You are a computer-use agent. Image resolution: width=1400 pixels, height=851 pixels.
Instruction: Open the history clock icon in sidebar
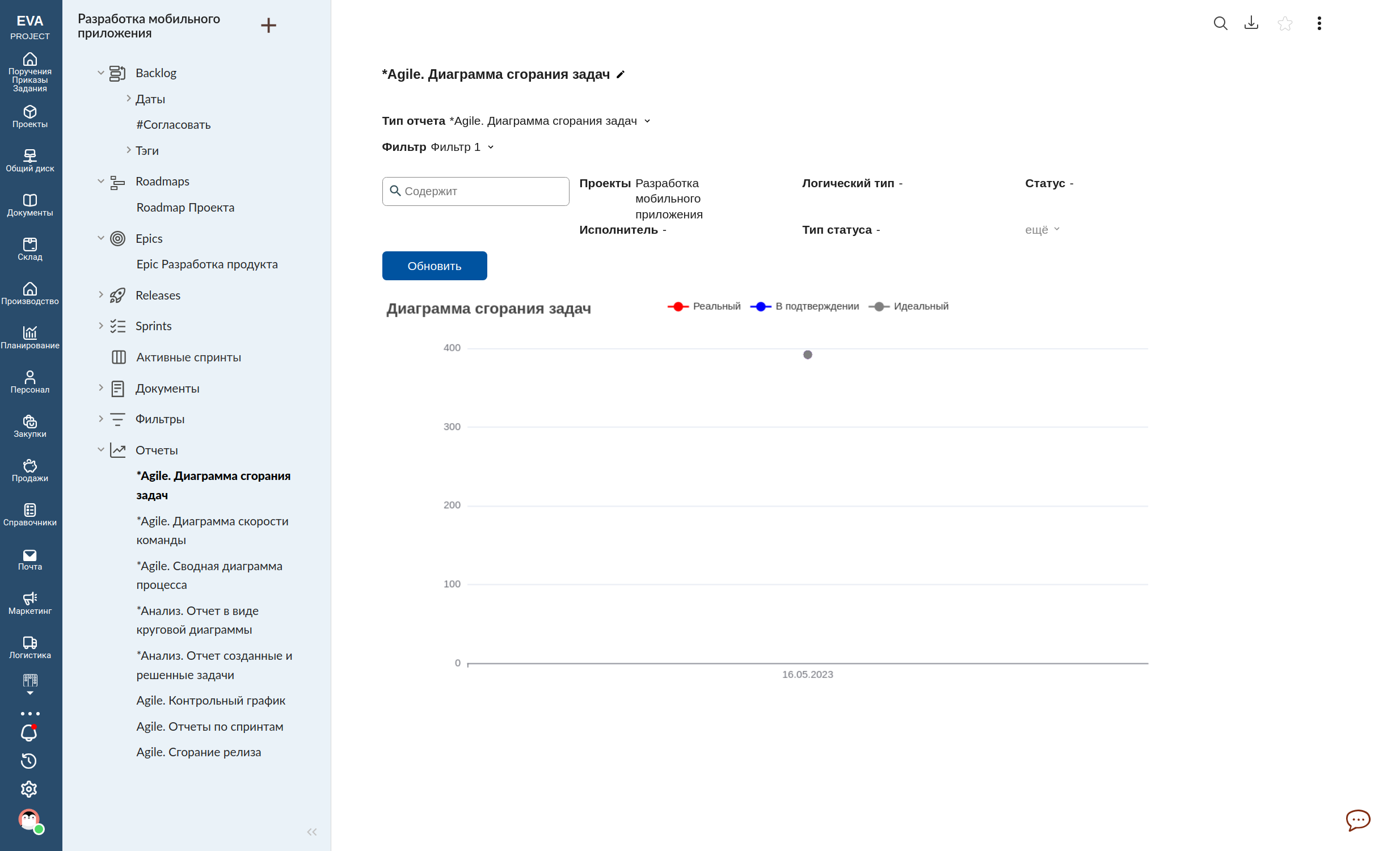tap(29, 761)
